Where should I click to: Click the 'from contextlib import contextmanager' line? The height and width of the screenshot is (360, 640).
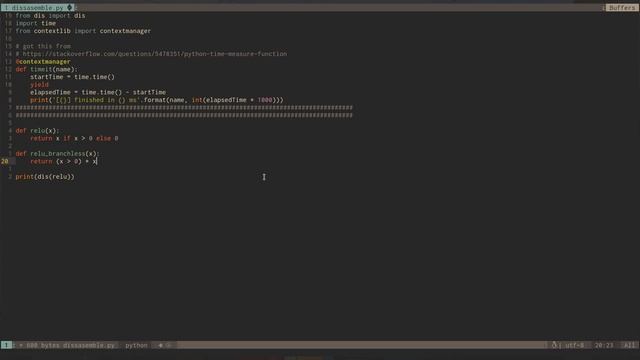pyautogui.click(x=83, y=31)
